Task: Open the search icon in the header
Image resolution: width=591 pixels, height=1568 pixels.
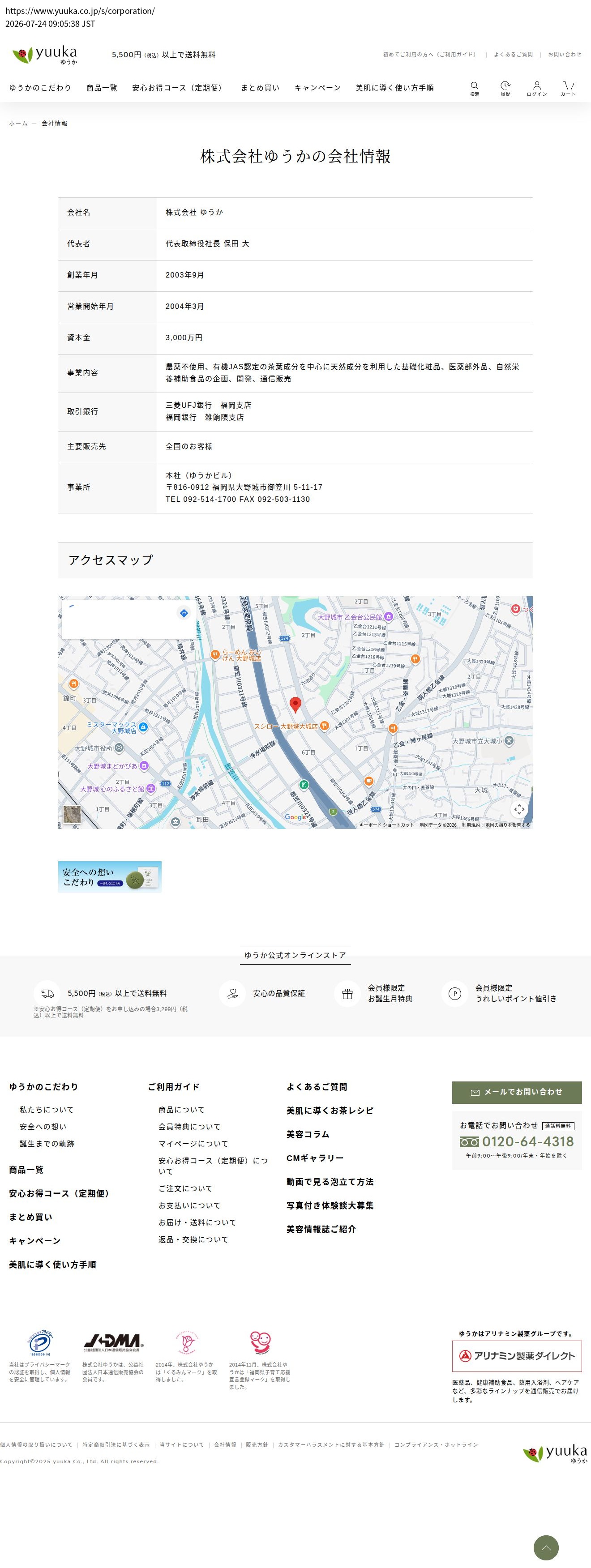Action: coord(474,88)
